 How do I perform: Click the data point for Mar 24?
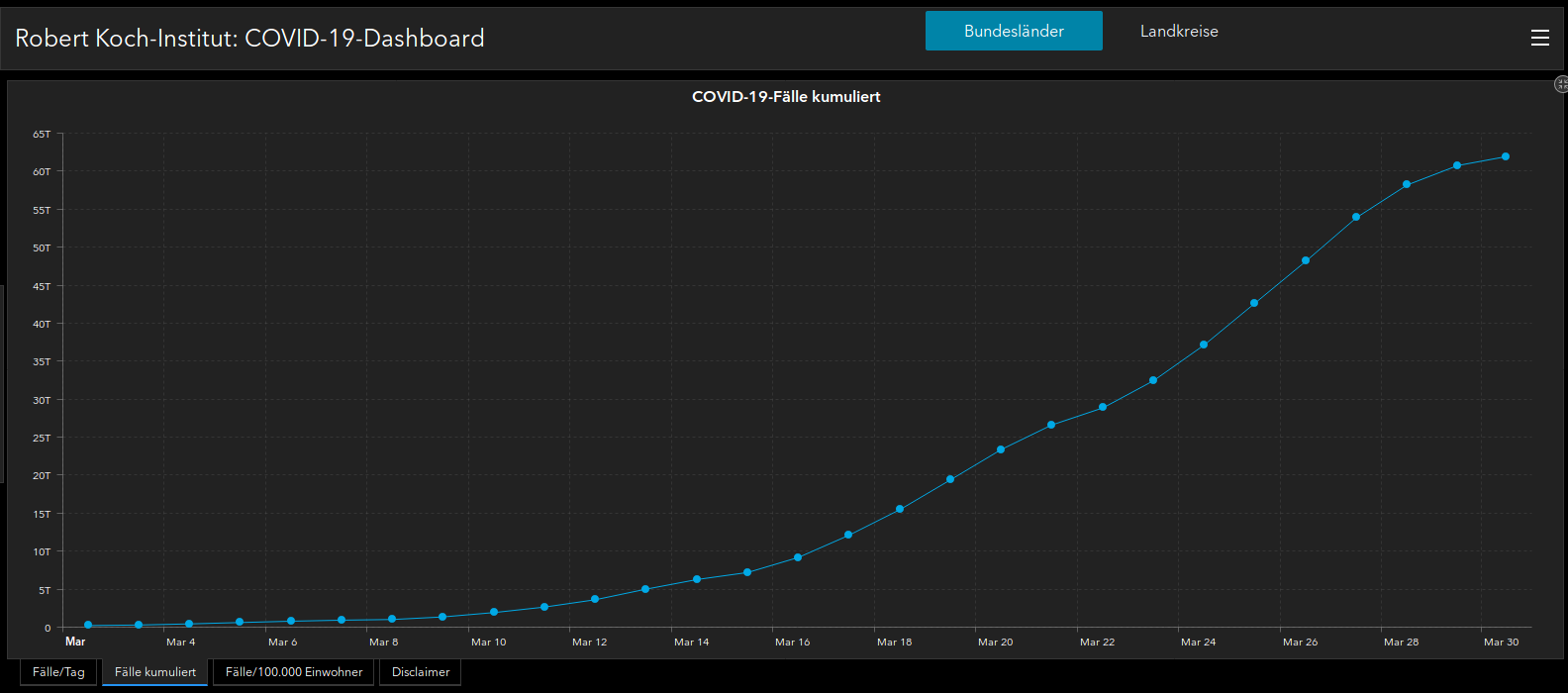tap(1204, 345)
